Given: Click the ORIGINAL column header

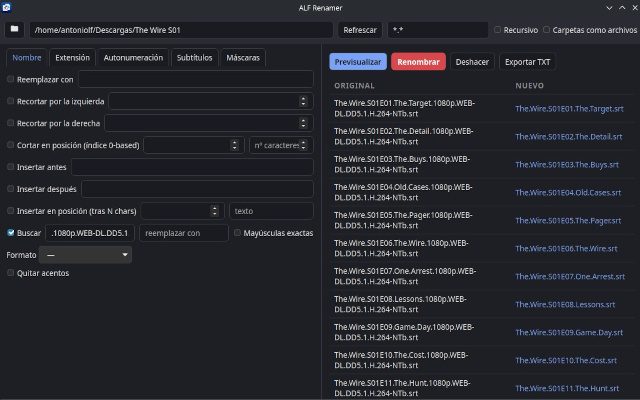Looking at the screenshot, I should coord(354,86).
